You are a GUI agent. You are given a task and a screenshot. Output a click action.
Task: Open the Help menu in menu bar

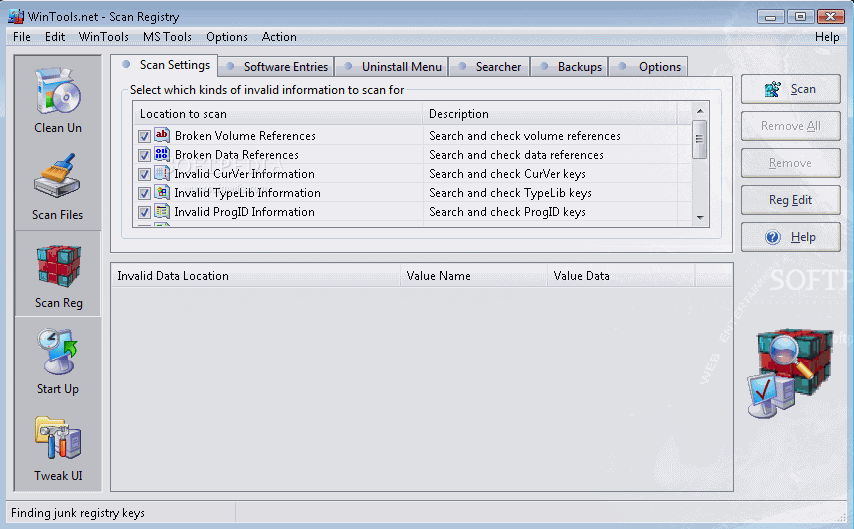pos(827,37)
